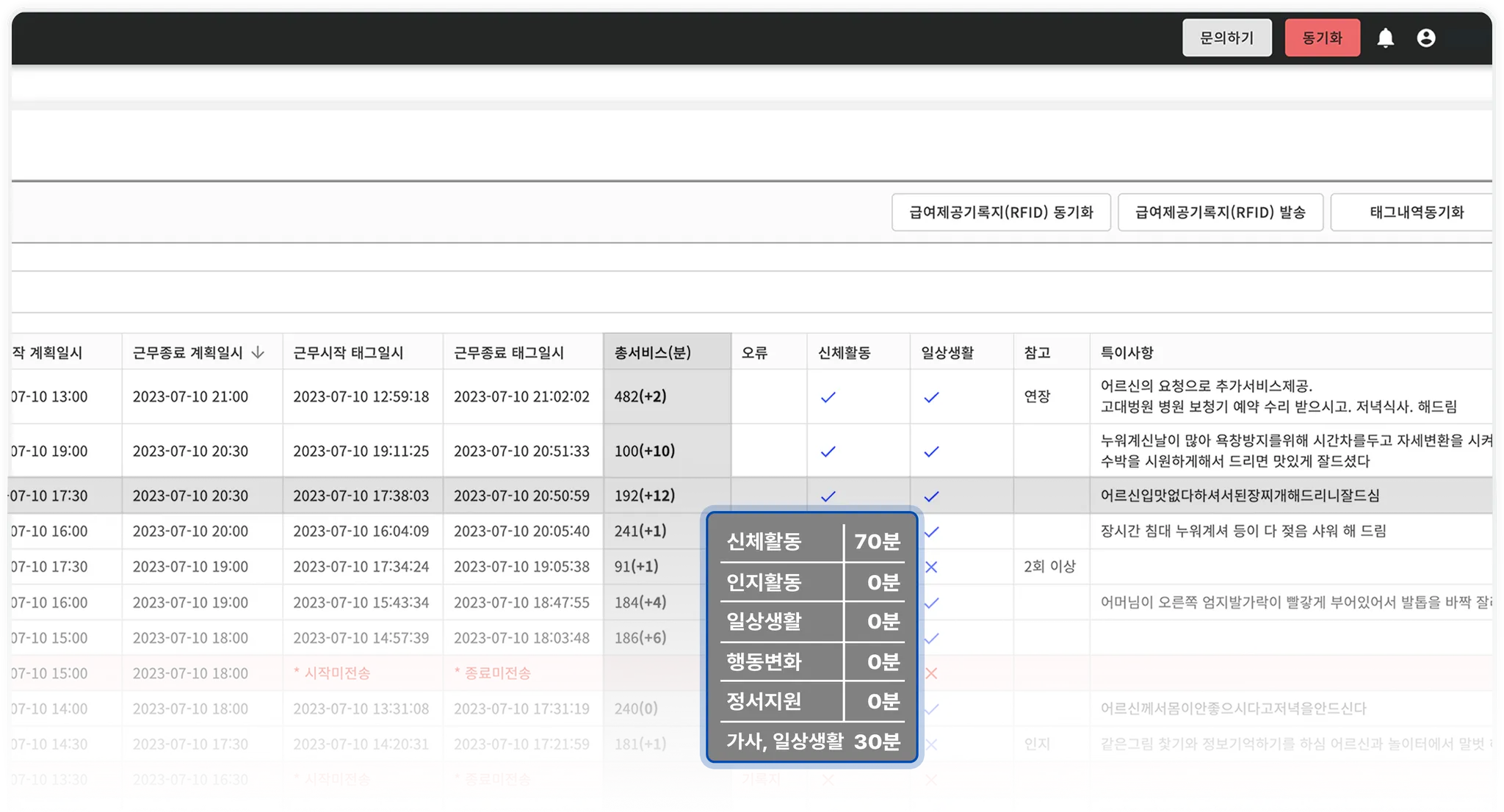Open the user account profile icon
This screenshot has width=1504, height=812.
(x=1425, y=38)
